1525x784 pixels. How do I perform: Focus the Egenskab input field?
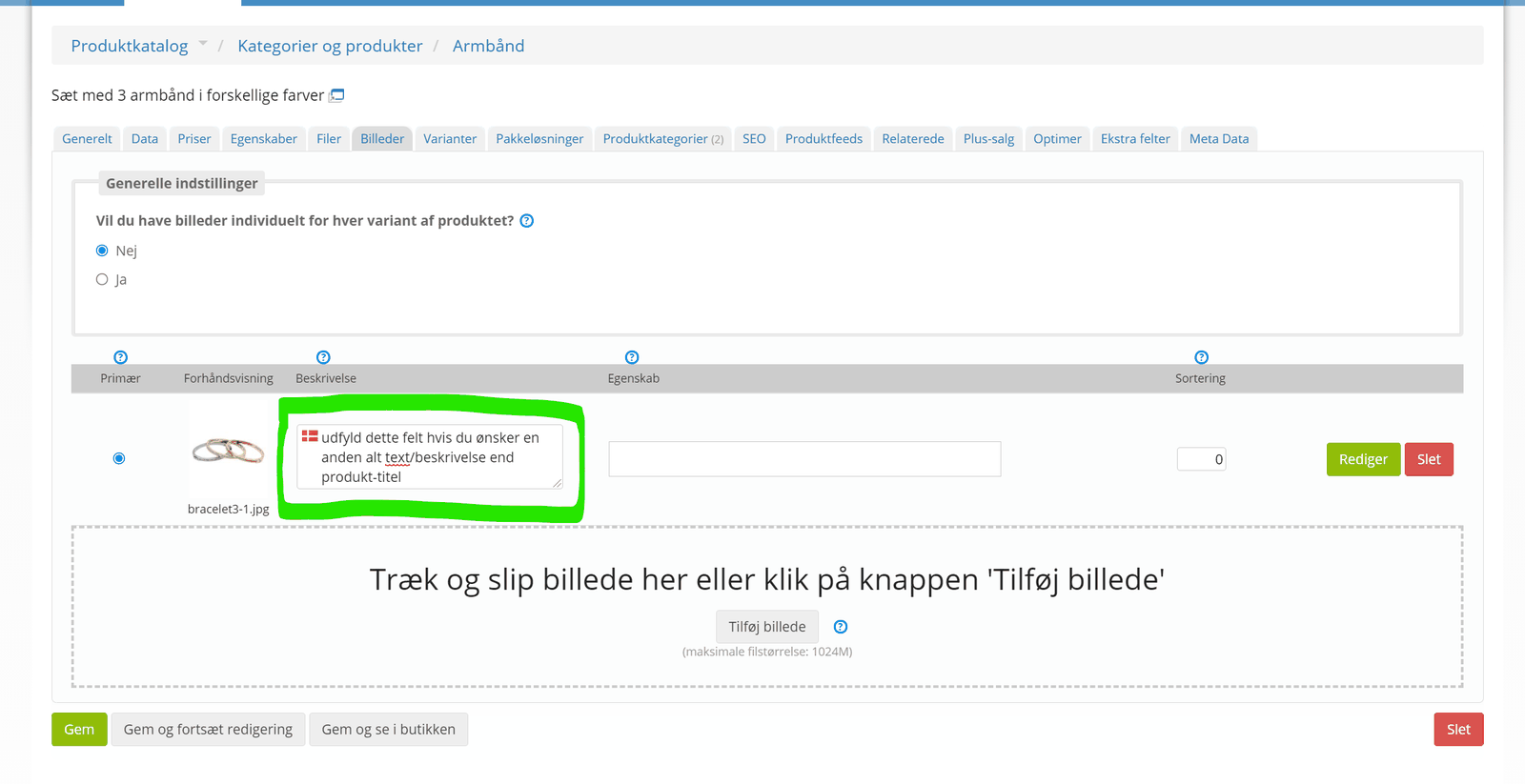(x=804, y=459)
